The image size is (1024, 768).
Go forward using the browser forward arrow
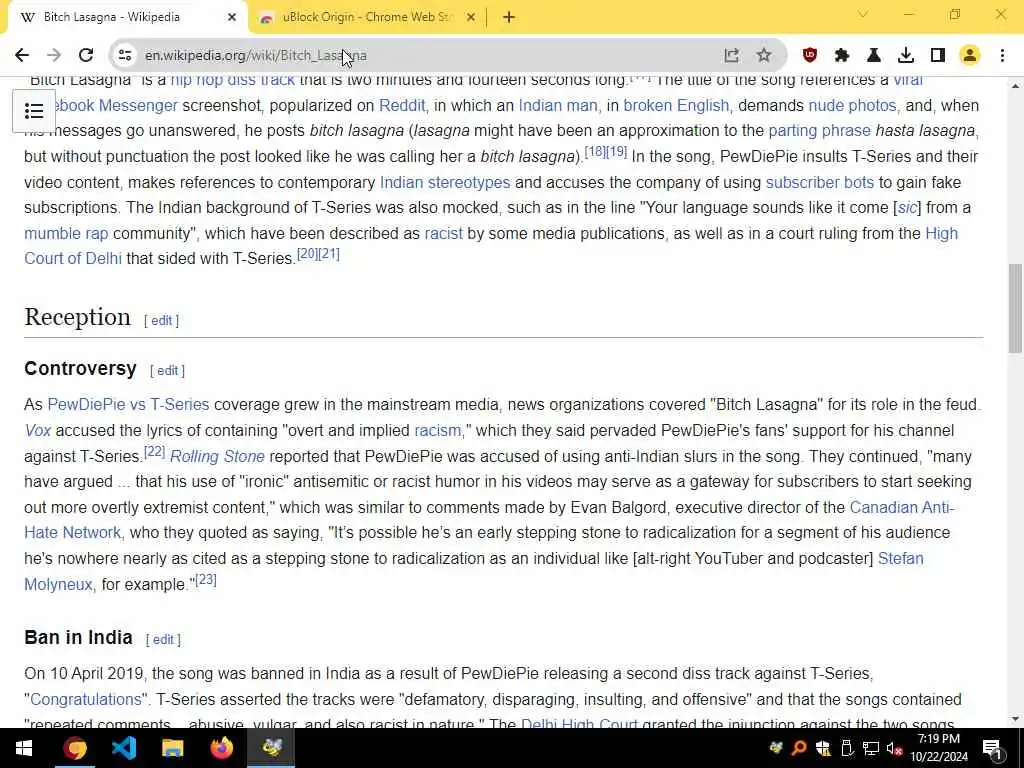click(54, 56)
